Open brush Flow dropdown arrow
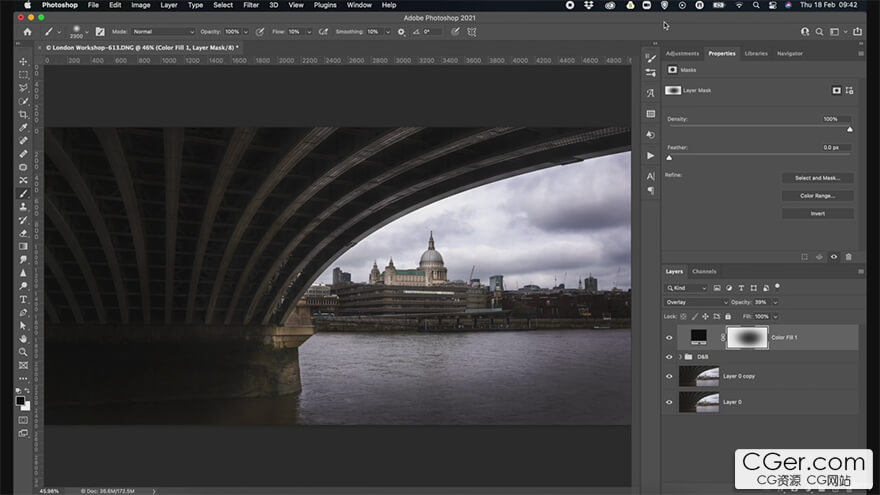The image size is (880, 495). point(309,32)
